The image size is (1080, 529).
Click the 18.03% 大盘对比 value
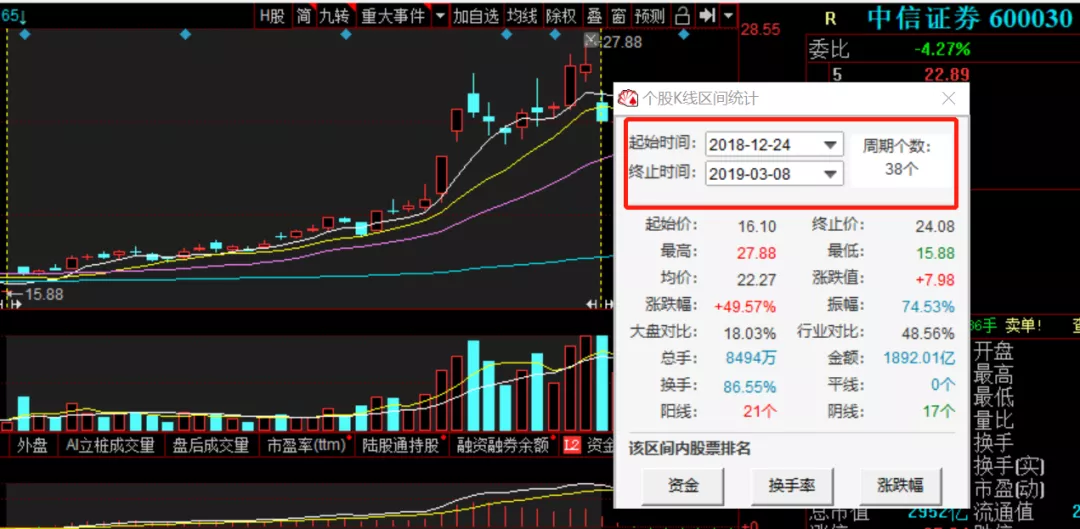click(x=749, y=333)
